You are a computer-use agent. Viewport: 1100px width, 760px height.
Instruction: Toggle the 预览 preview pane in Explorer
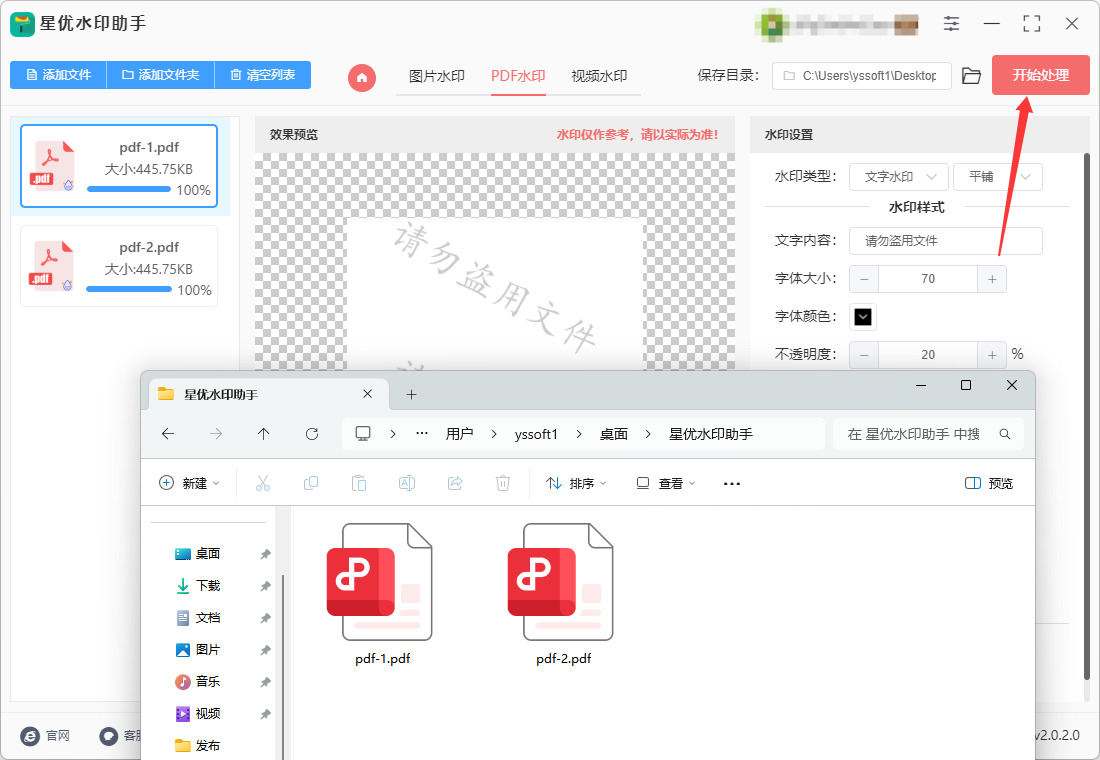point(989,483)
